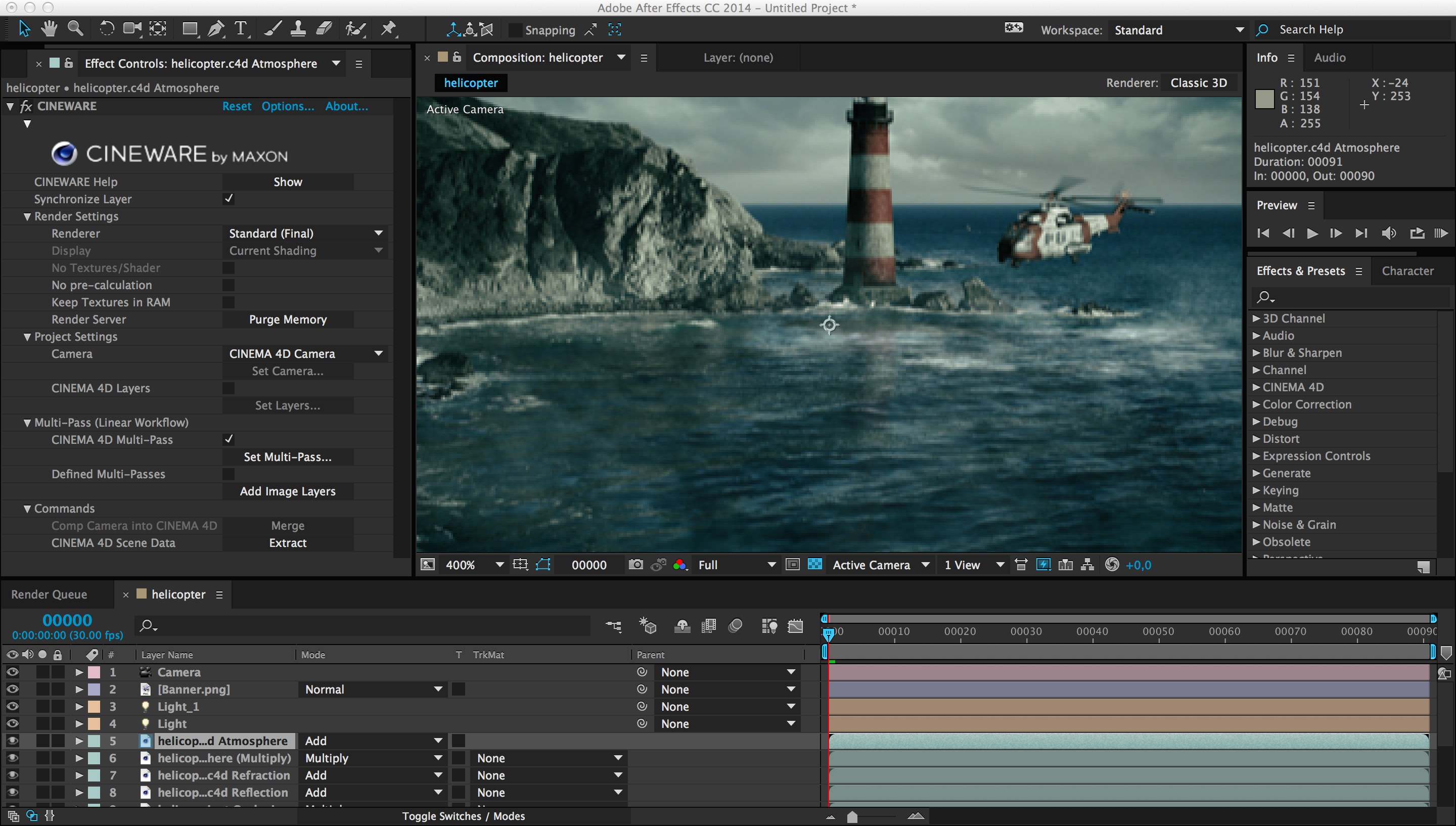
Task: Expand the Color Correction effects category
Action: 1256,404
